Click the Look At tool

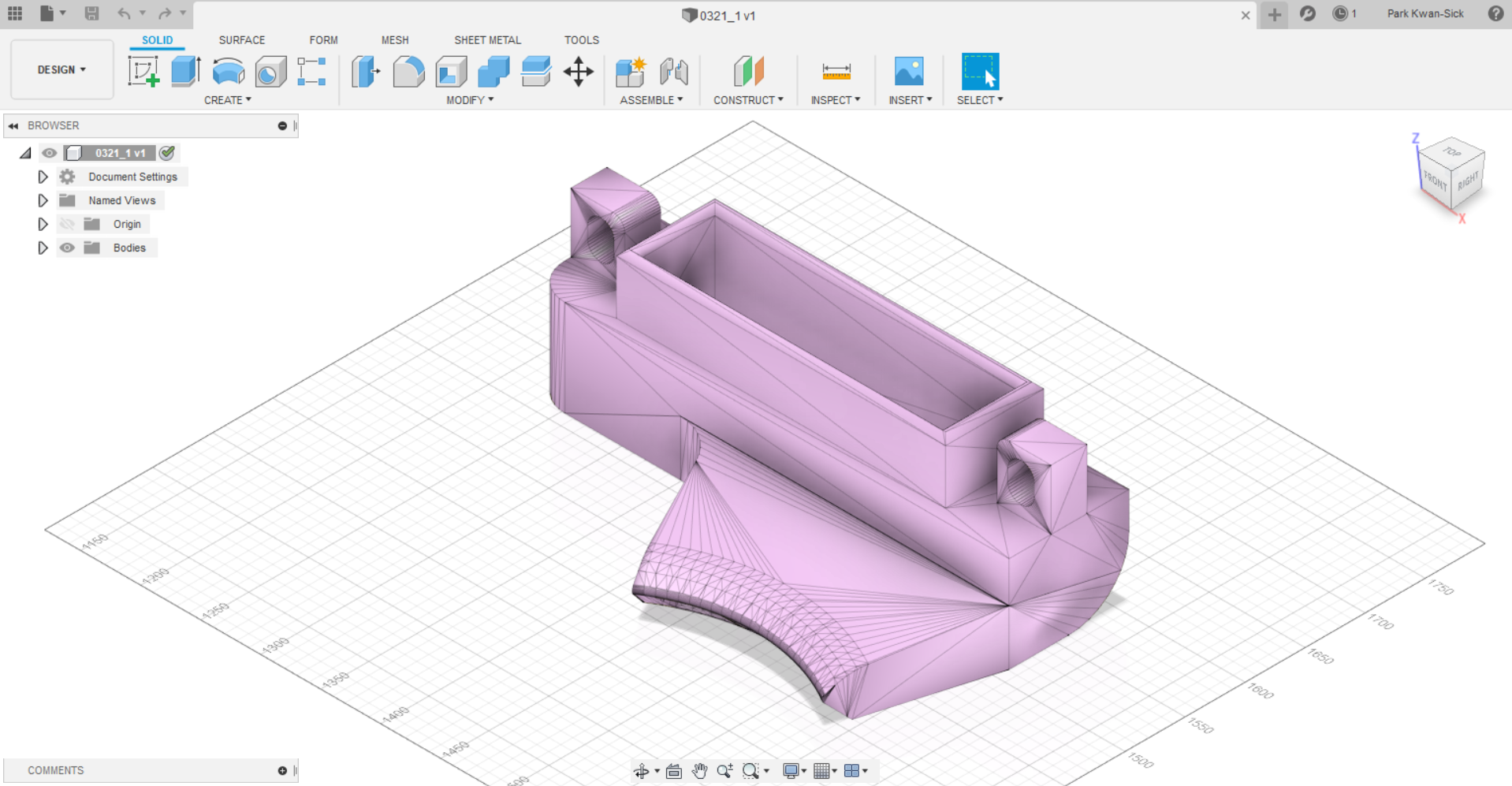coord(674,771)
